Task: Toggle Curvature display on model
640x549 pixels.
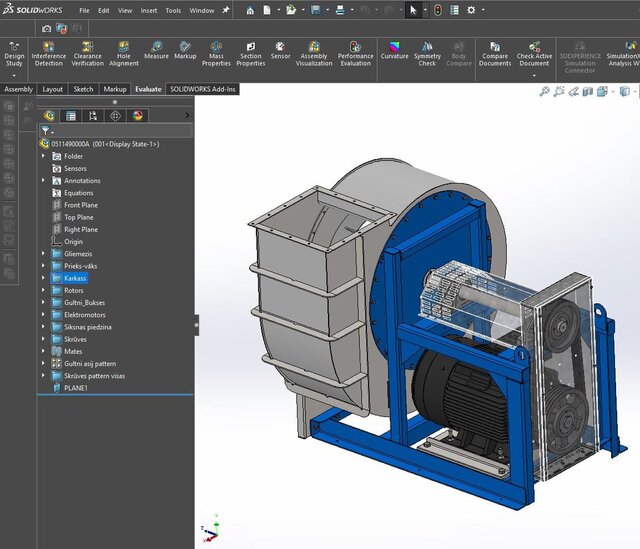Action: (394, 50)
